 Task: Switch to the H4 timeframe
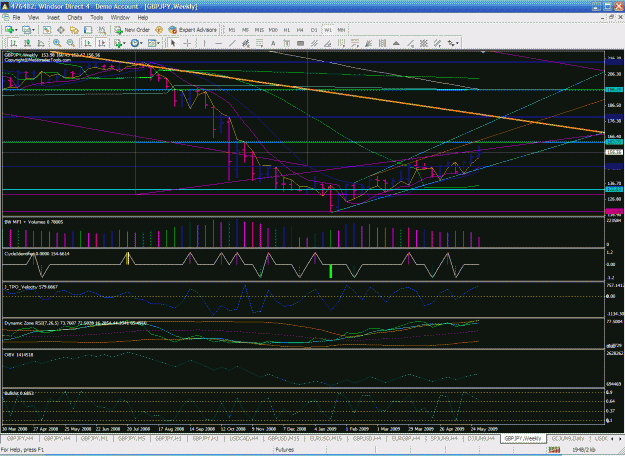[x=300, y=30]
